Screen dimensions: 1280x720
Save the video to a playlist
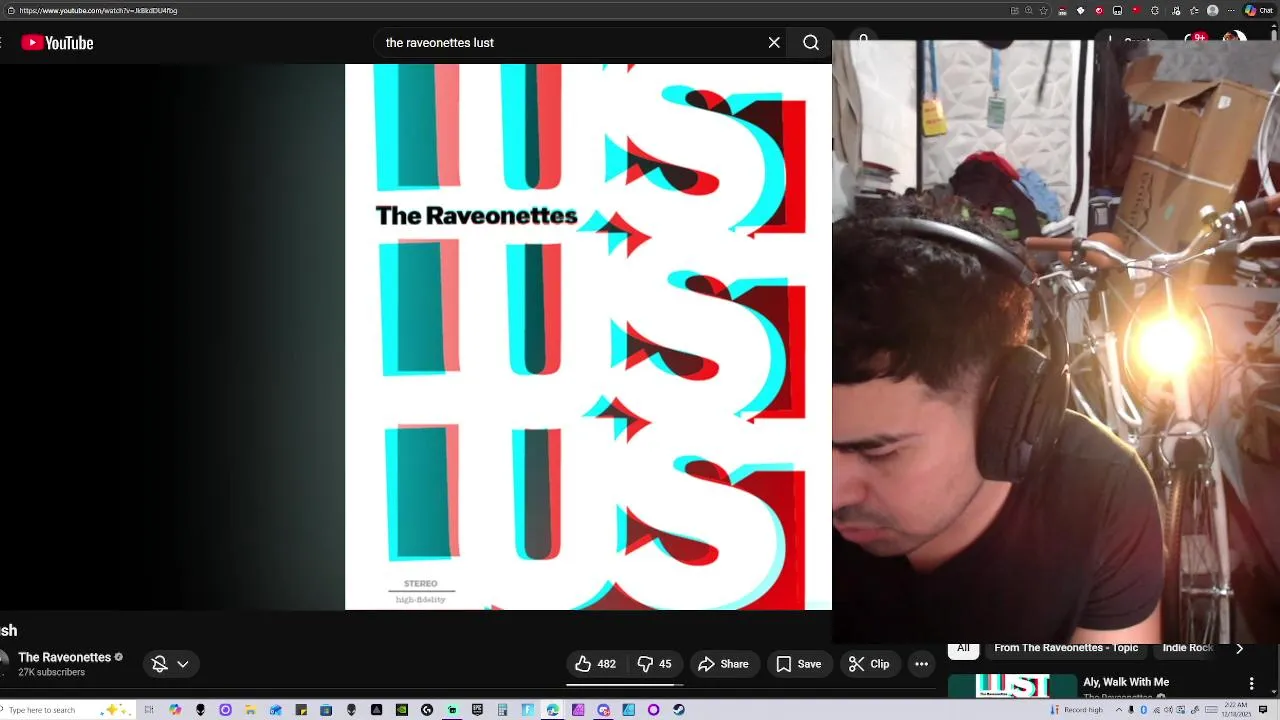click(x=799, y=664)
